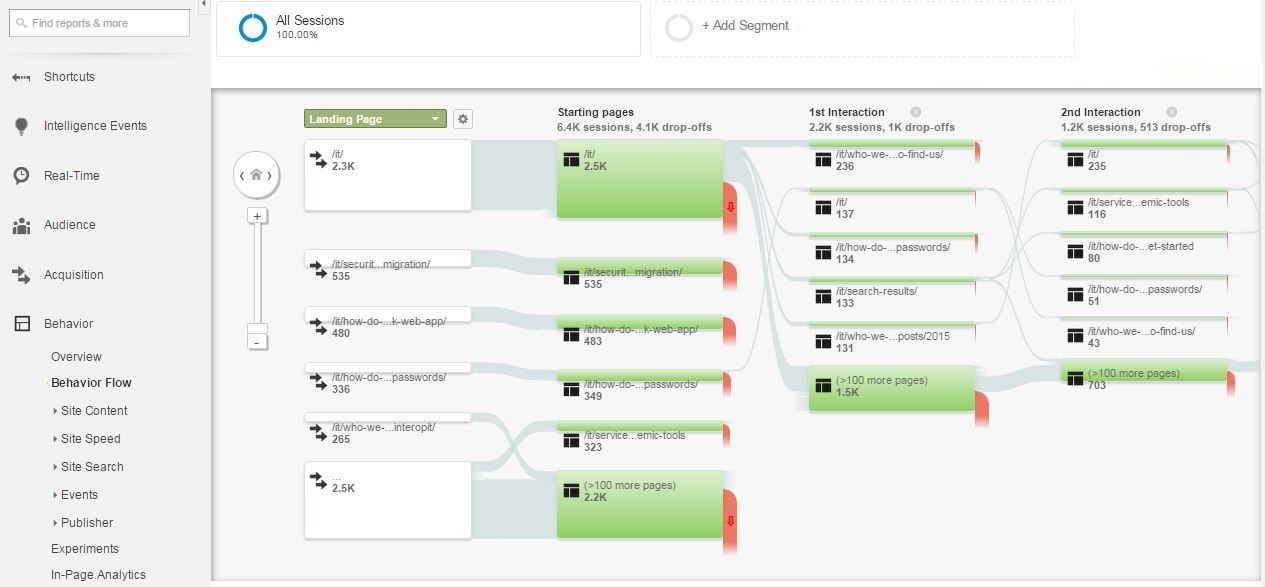Click the Audience people icon
This screenshot has height=587, width=1265.
[21, 225]
